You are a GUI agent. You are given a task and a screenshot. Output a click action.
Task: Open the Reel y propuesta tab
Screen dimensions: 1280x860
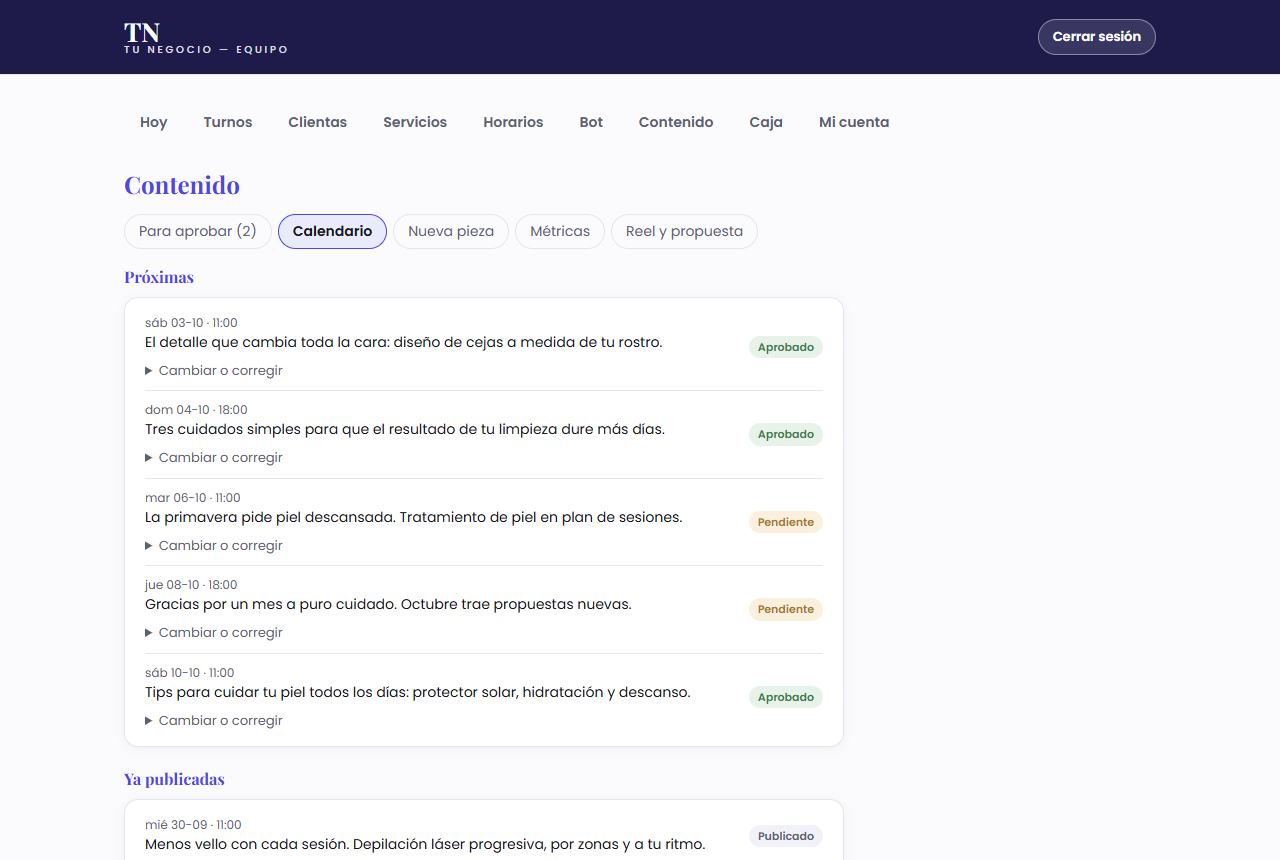tap(684, 231)
